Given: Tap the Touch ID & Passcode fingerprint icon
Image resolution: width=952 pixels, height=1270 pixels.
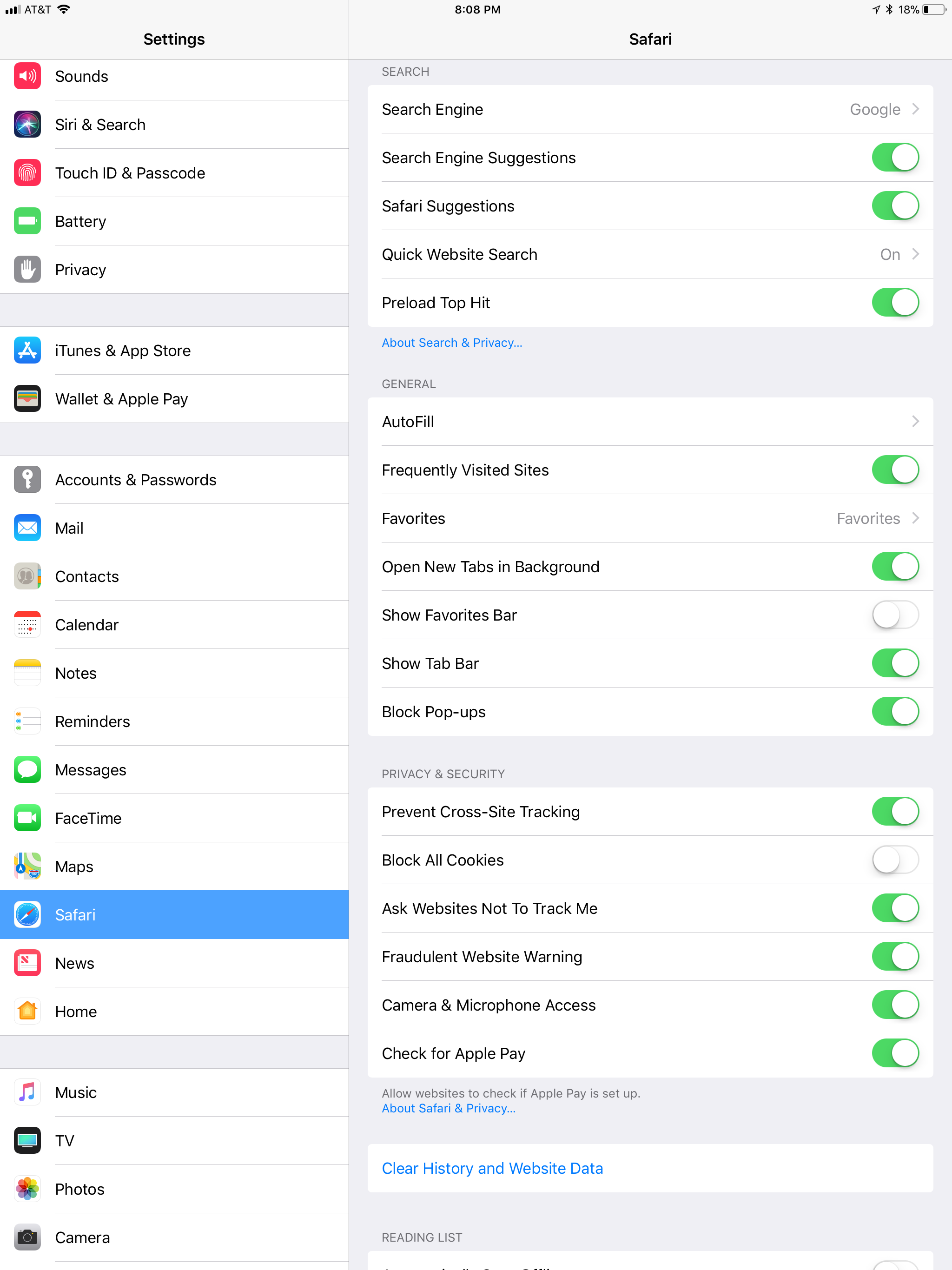Looking at the screenshot, I should pos(27,173).
